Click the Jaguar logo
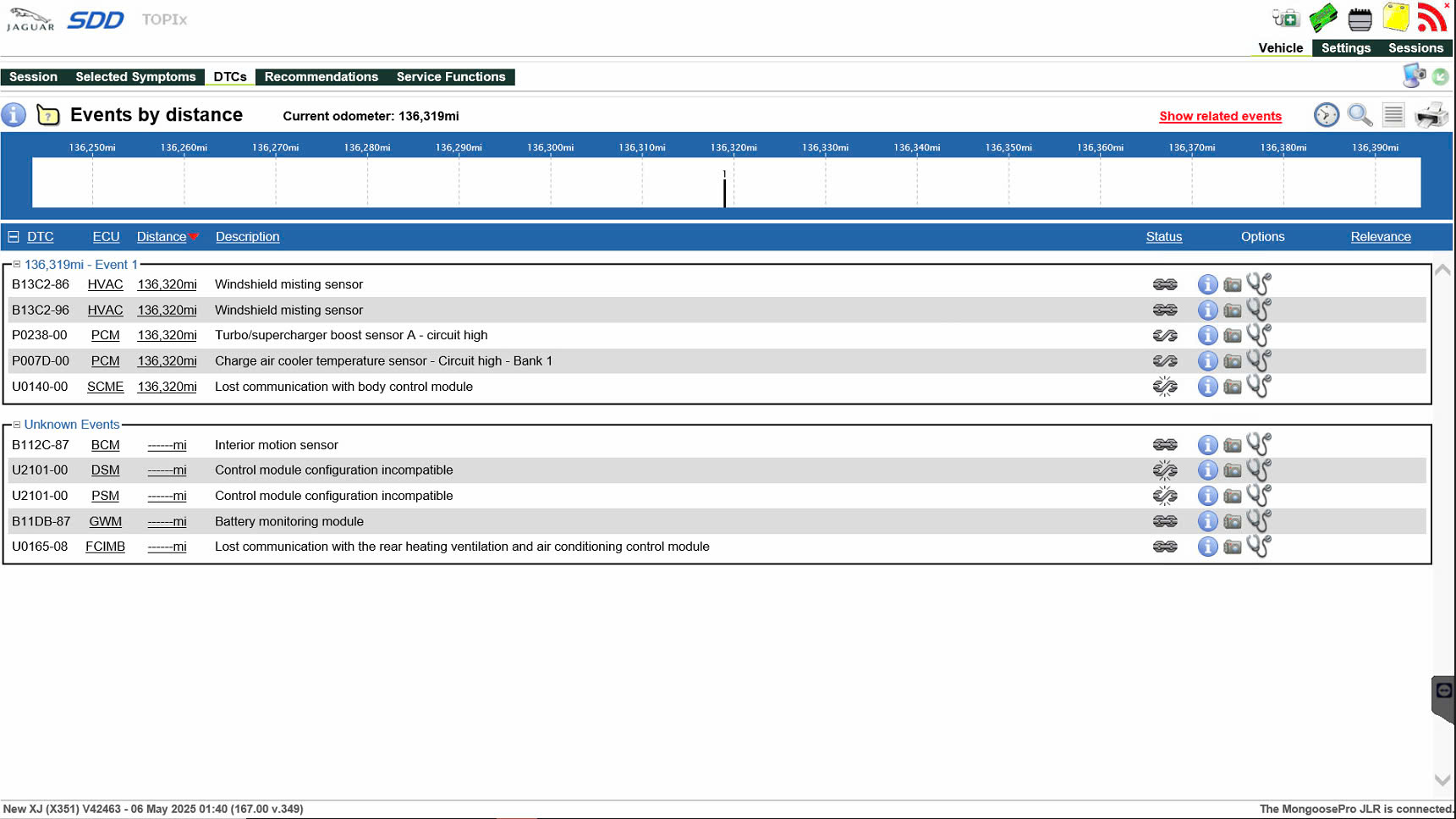This screenshot has width=1456, height=819. point(30,19)
